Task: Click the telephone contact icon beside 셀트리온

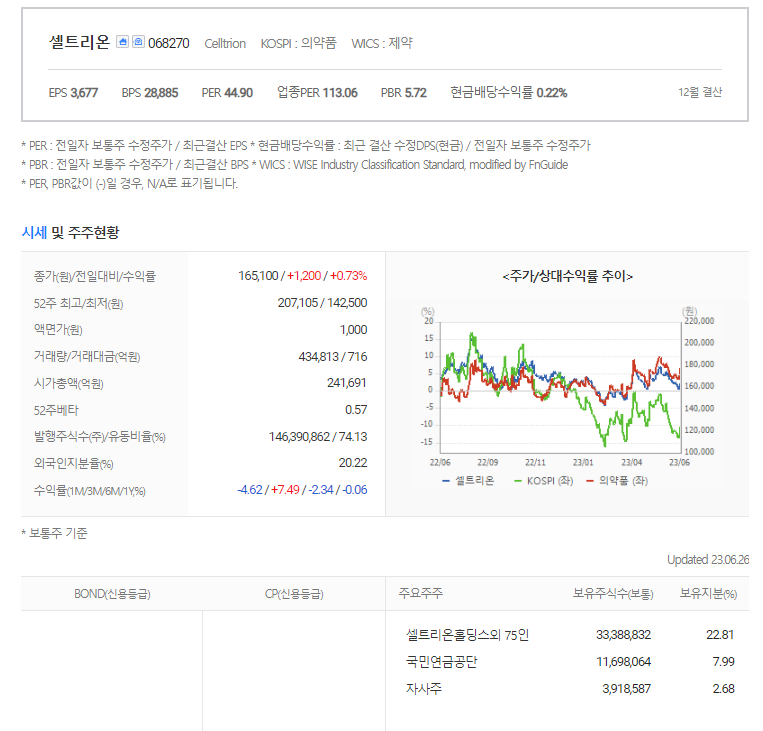Action: click(138, 42)
